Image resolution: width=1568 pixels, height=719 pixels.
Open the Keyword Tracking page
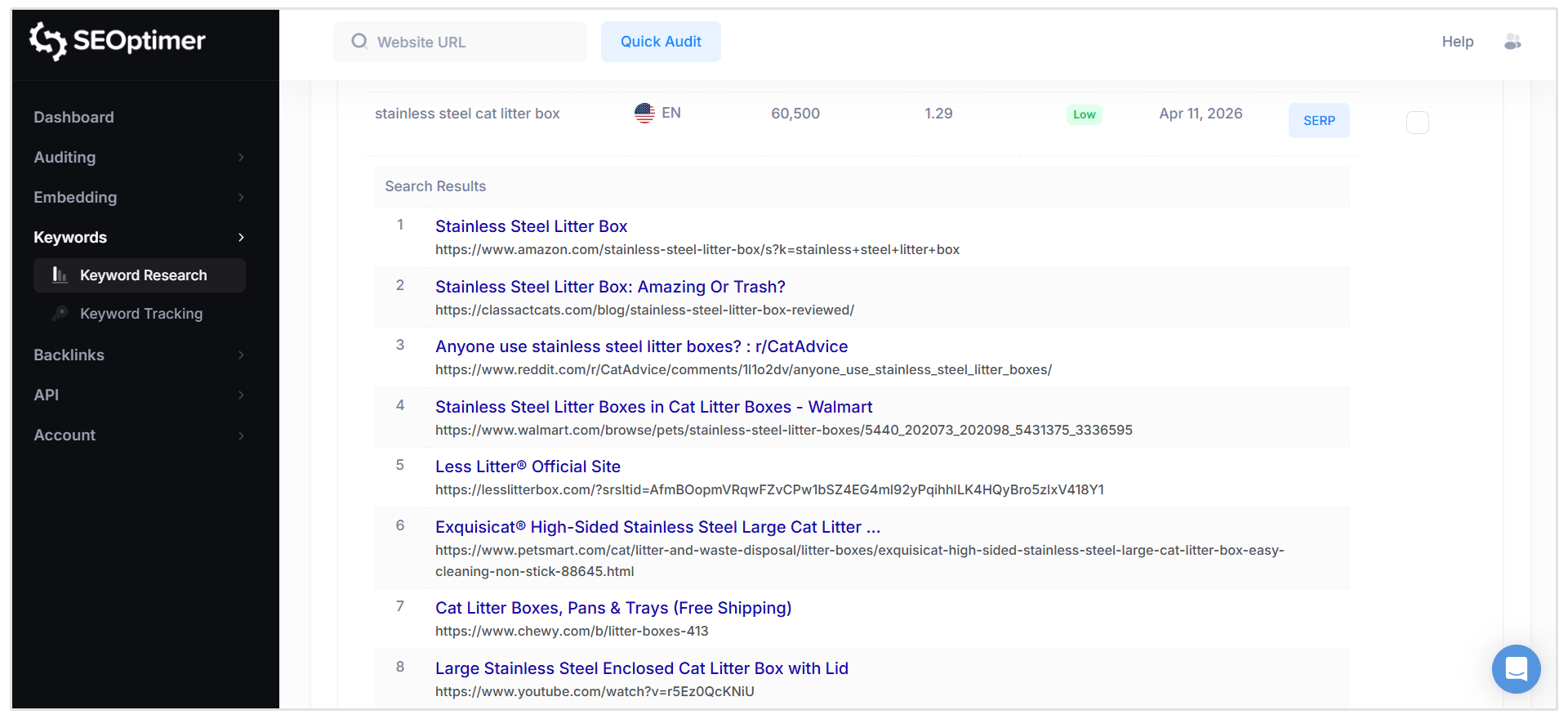(x=140, y=314)
